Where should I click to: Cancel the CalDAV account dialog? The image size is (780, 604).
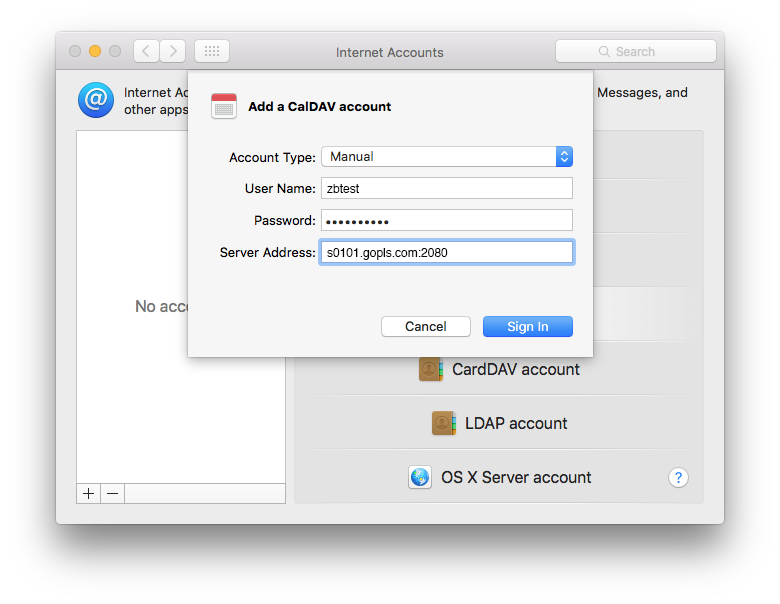pyautogui.click(x=426, y=326)
